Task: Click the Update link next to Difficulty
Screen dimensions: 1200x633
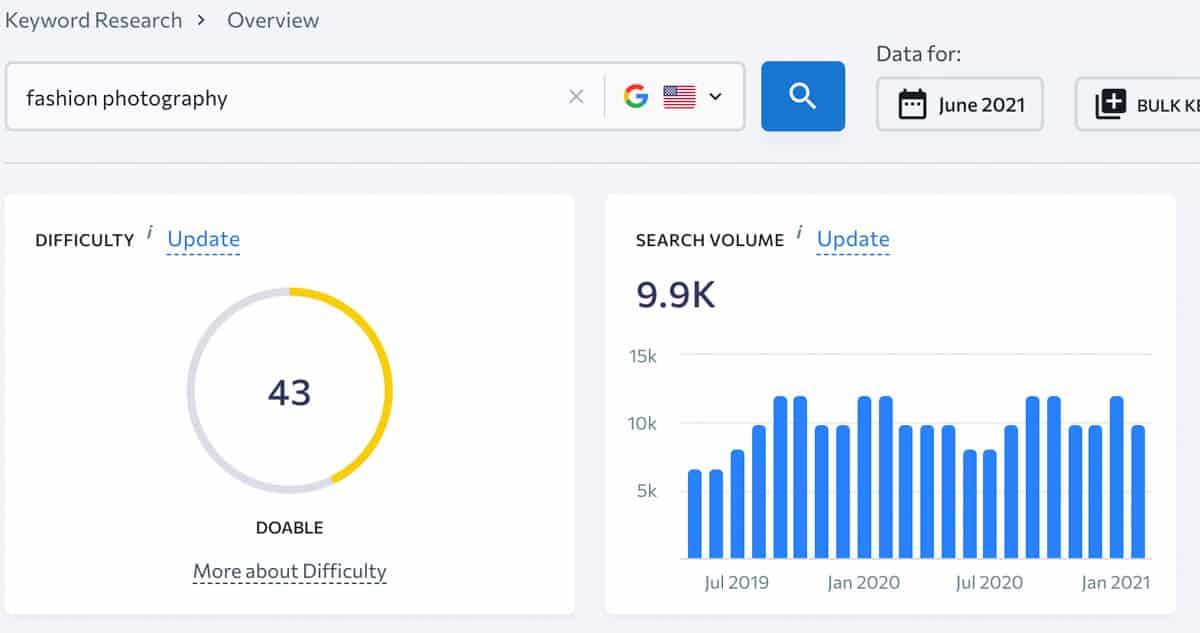Action: coord(203,239)
